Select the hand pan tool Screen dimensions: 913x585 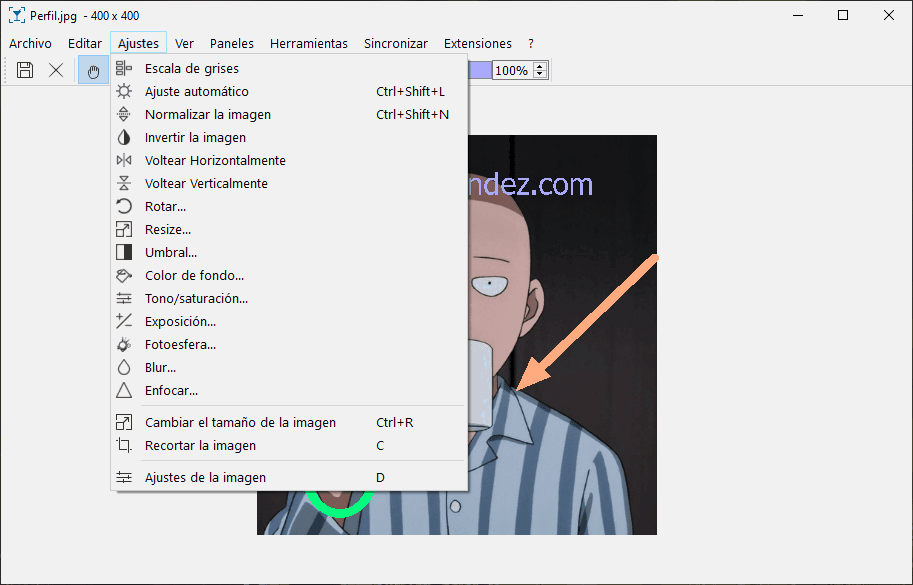click(x=93, y=70)
